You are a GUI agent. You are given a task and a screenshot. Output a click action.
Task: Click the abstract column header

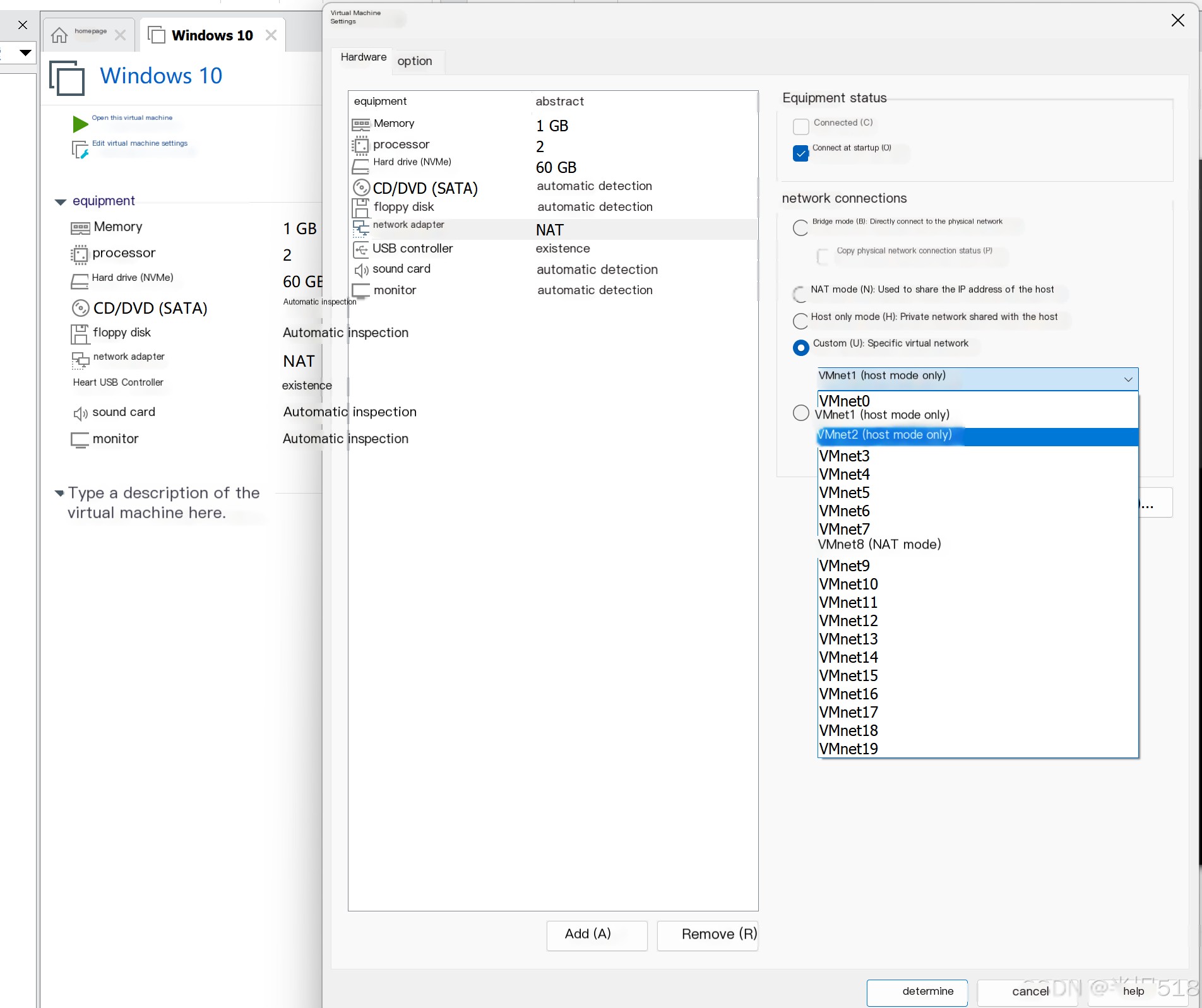(559, 102)
